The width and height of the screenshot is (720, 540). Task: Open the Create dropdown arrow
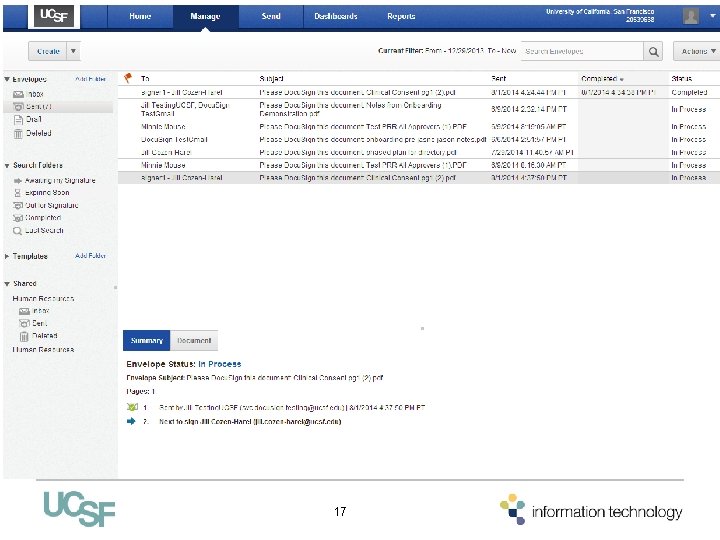point(73,51)
